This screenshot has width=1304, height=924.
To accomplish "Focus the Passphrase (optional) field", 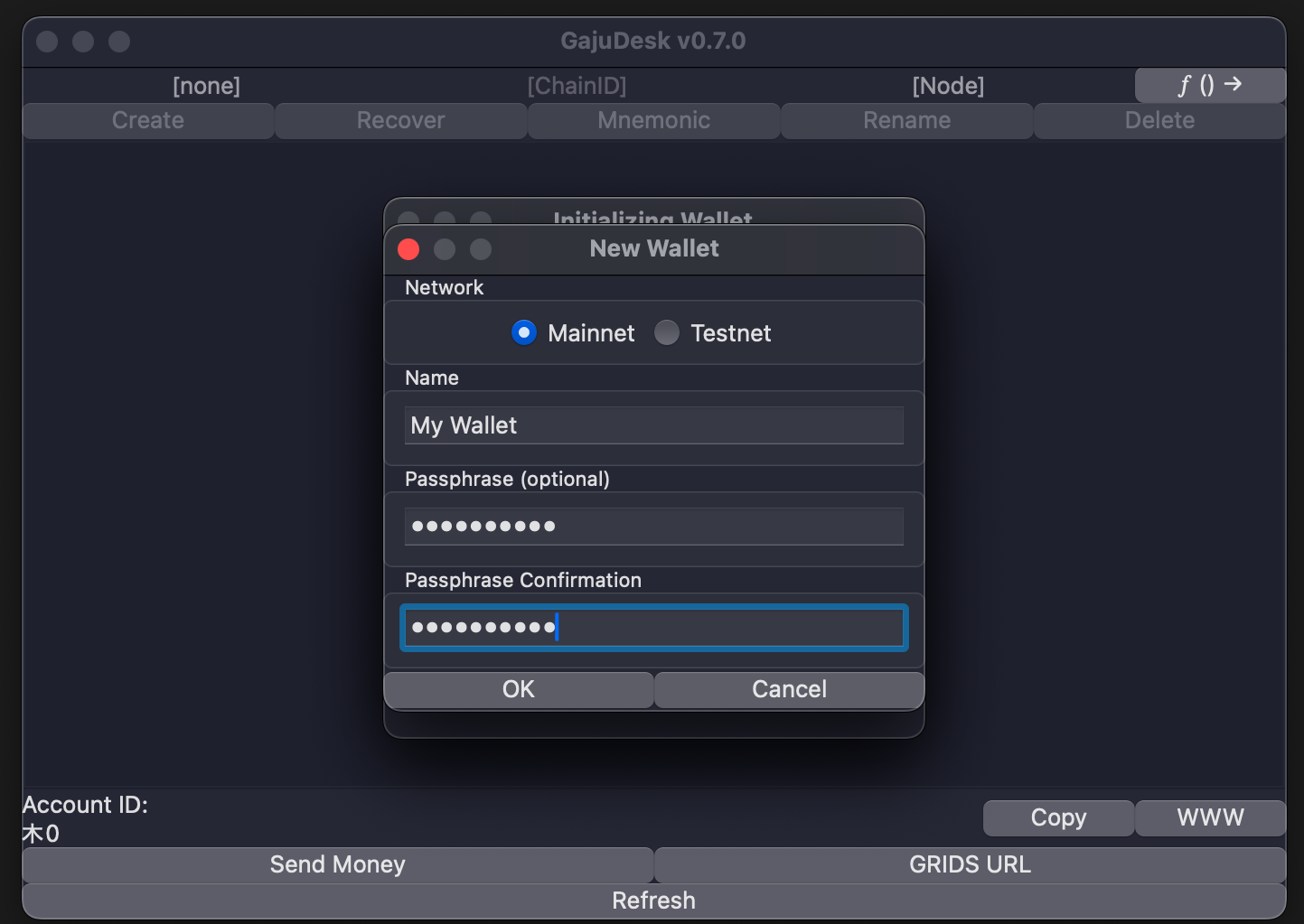I will pos(653,527).
